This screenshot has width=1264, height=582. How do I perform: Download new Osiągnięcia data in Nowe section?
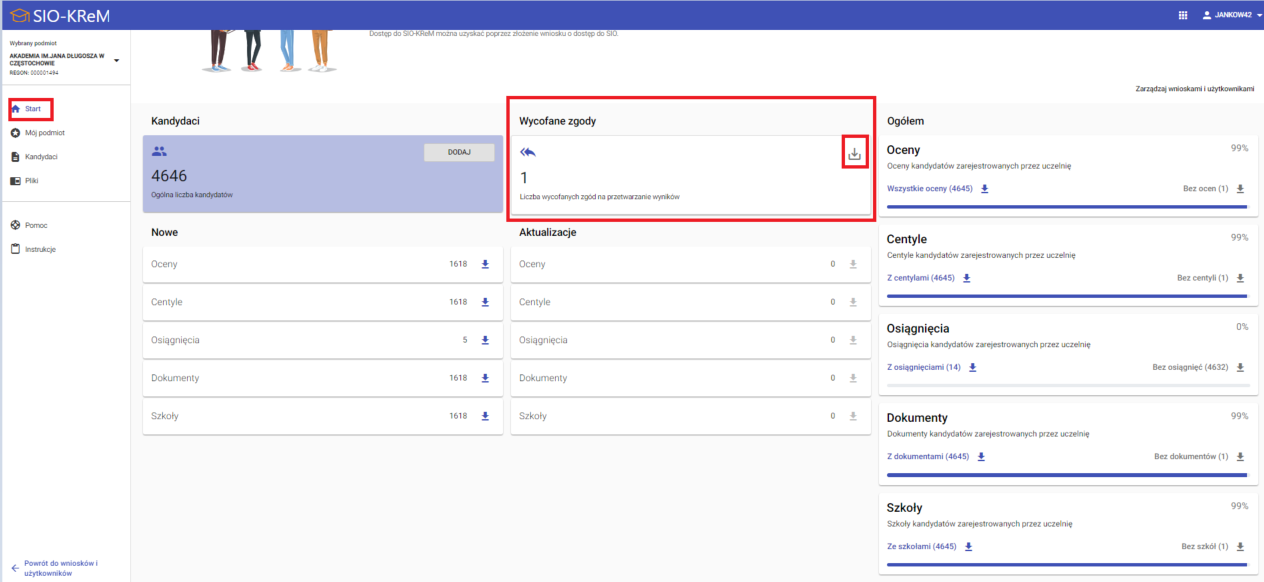coord(485,340)
